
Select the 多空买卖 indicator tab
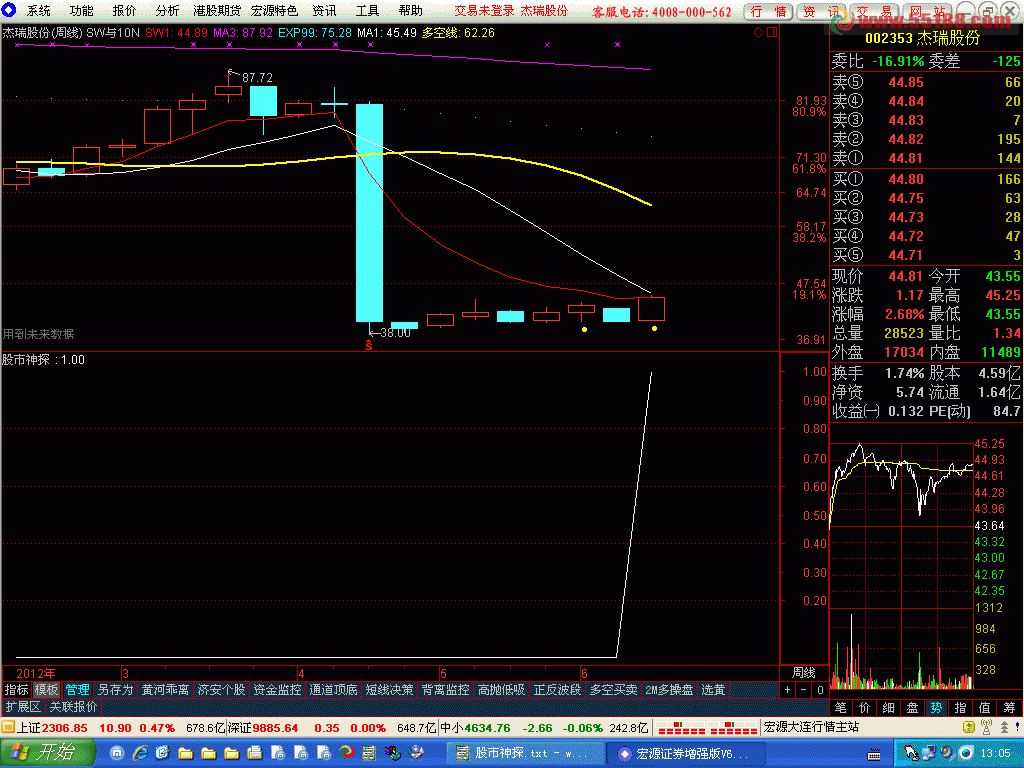[x=613, y=690]
